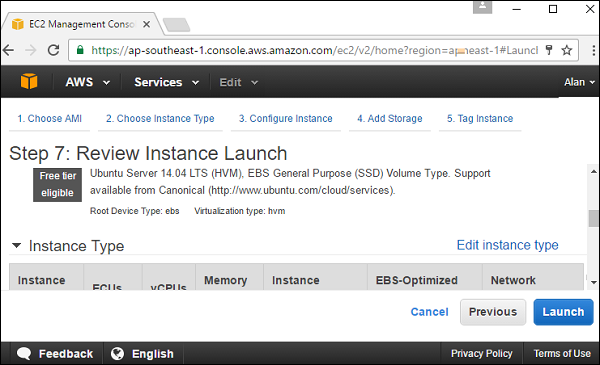Open the Edit dropdown menu
The width and height of the screenshot is (600, 365).
(238, 82)
